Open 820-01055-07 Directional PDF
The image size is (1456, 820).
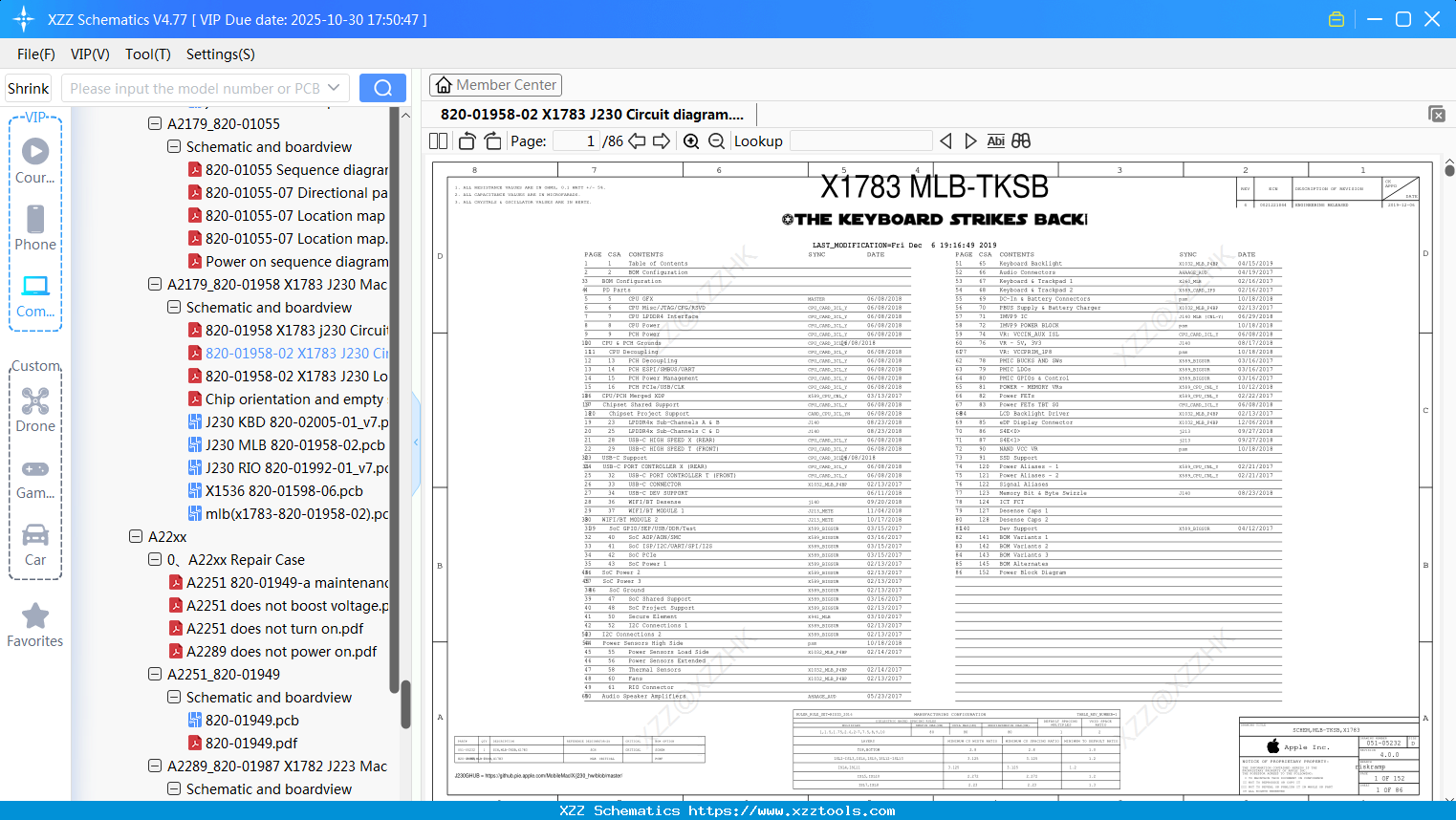pyautogui.click(x=288, y=192)
